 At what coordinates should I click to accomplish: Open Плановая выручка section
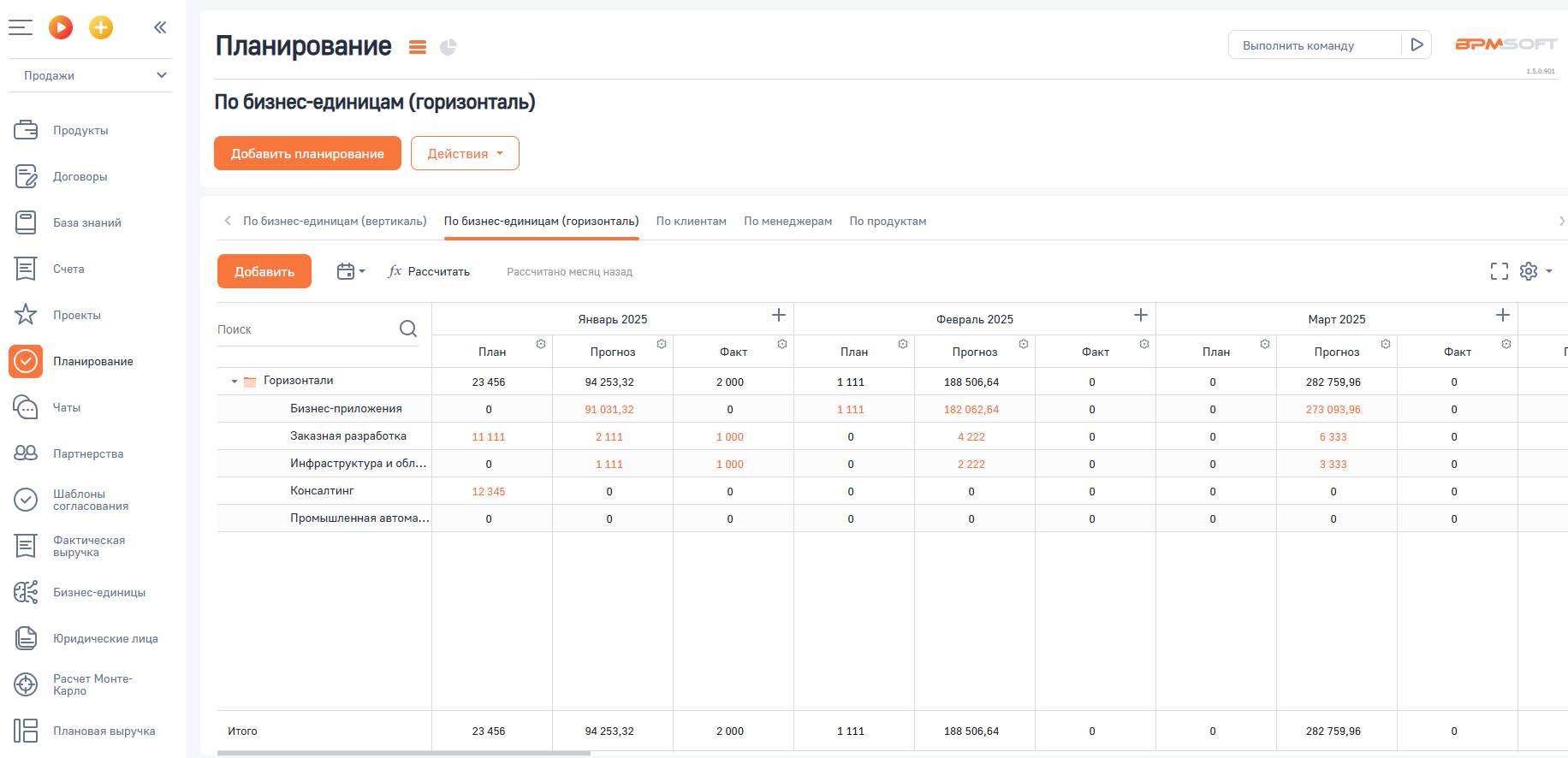[x=104, y=731]
